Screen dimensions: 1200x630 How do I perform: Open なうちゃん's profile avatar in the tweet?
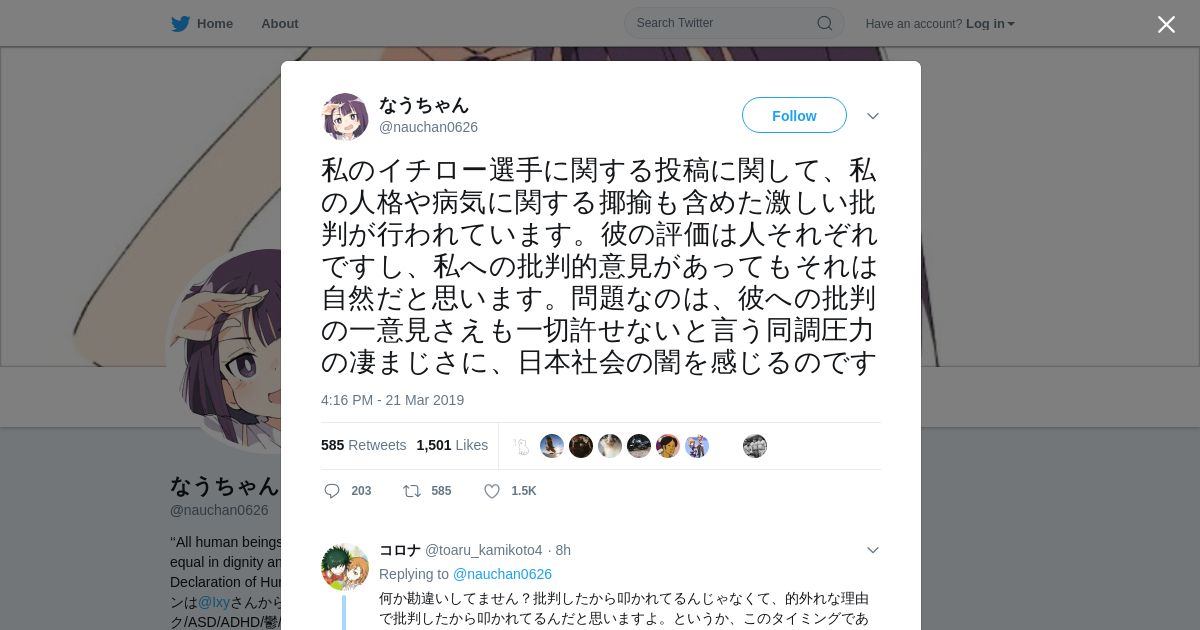tap(345, 116)
